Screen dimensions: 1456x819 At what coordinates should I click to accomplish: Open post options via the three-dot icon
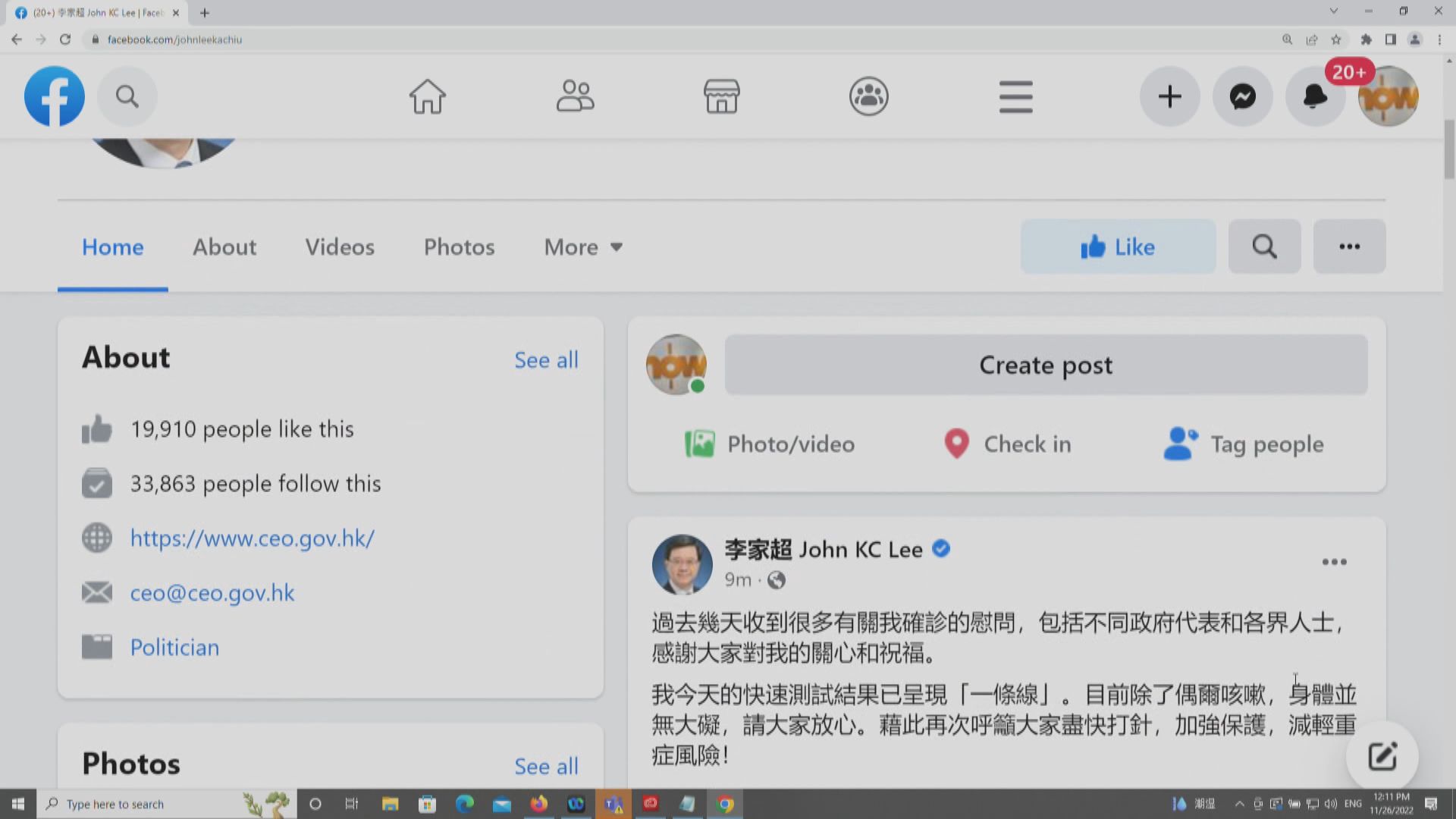[x=1335, y=561]
